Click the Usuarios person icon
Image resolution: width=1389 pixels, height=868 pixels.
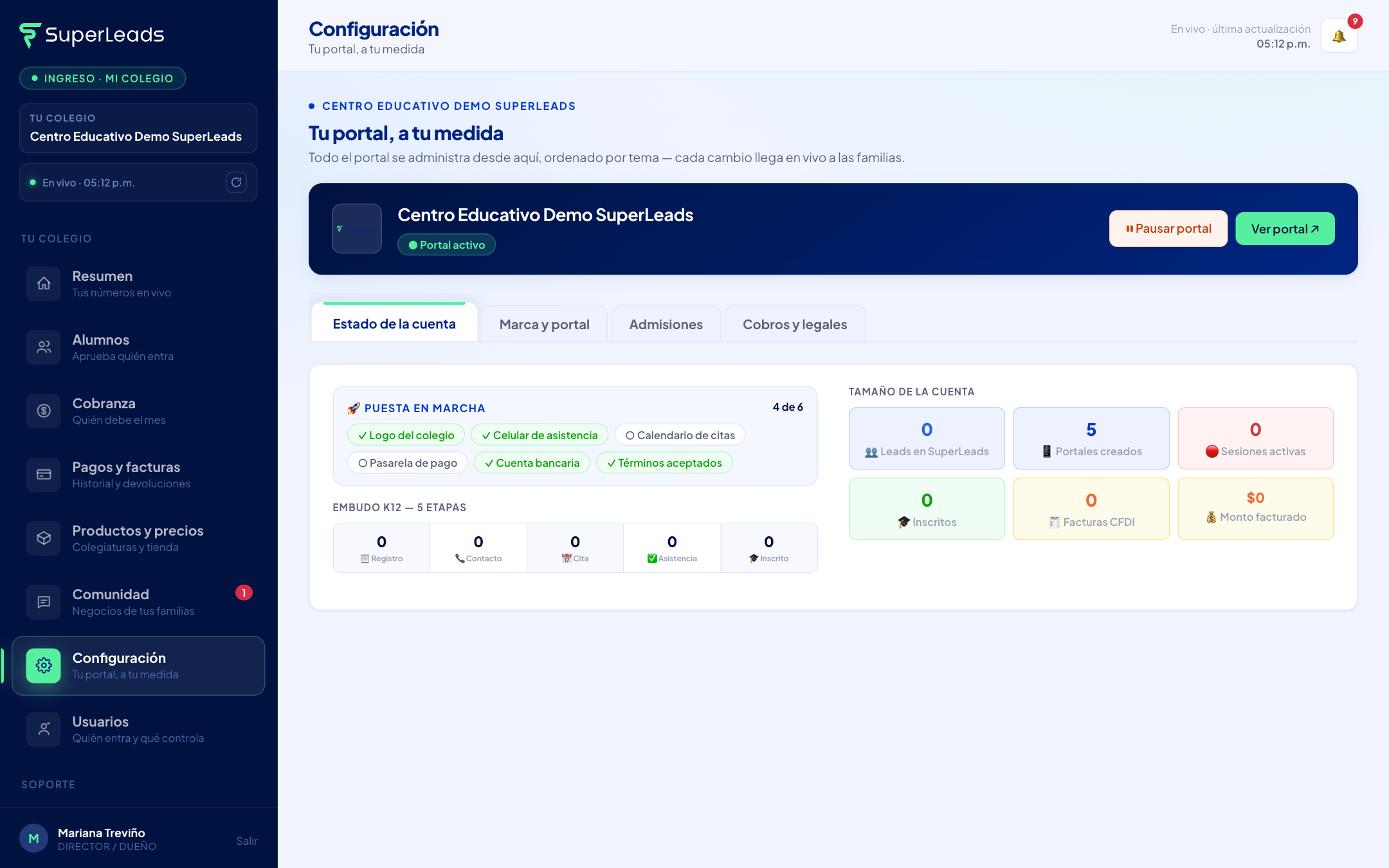point(44,729)
